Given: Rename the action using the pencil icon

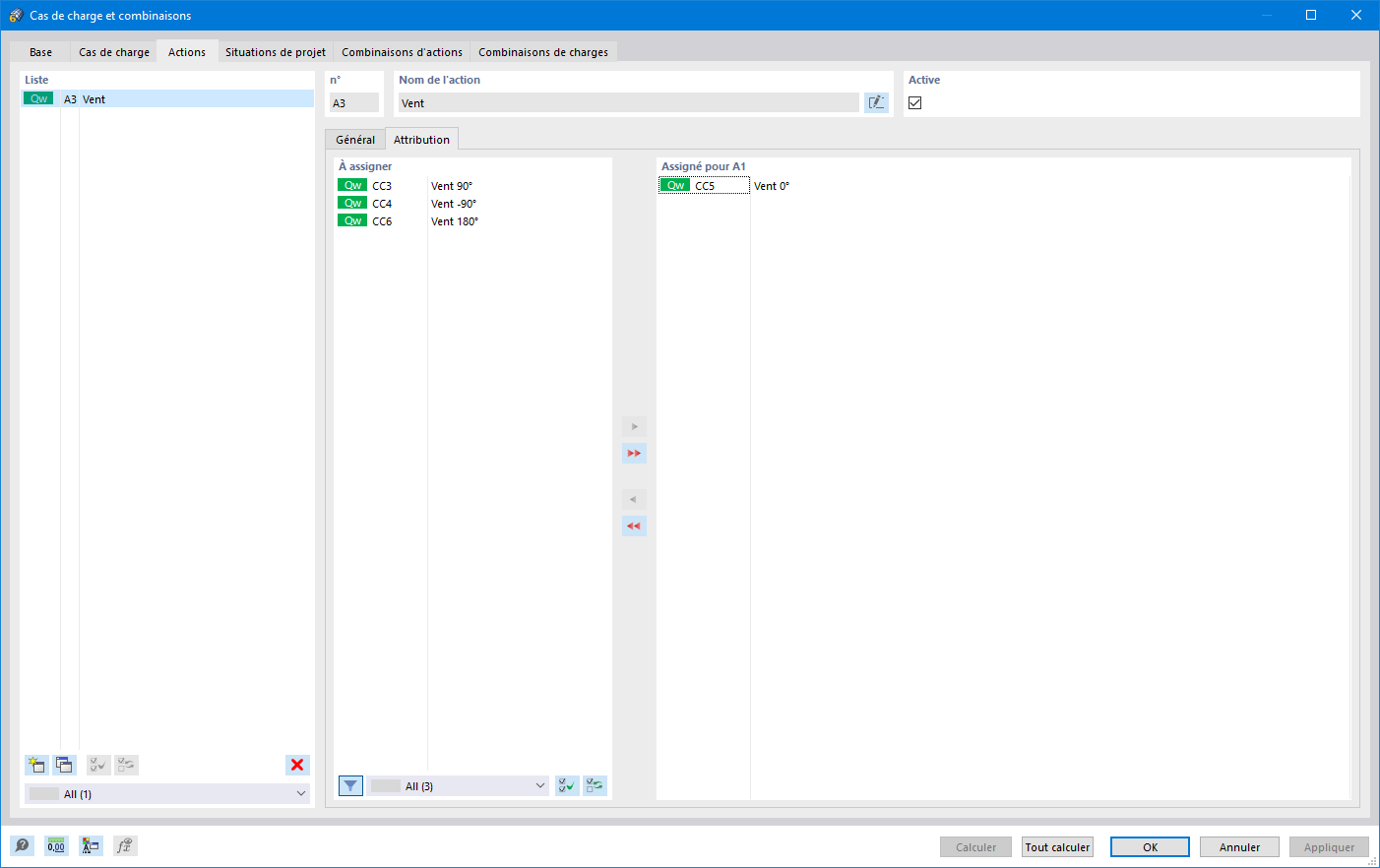Looking at the screenshot, I should tap(876, 101).
